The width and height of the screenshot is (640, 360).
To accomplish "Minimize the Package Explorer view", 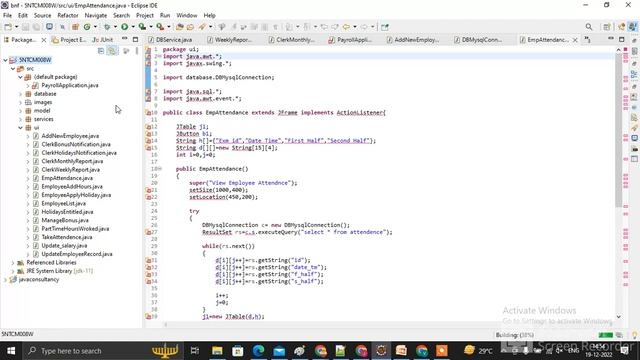I will click(124, 39).
